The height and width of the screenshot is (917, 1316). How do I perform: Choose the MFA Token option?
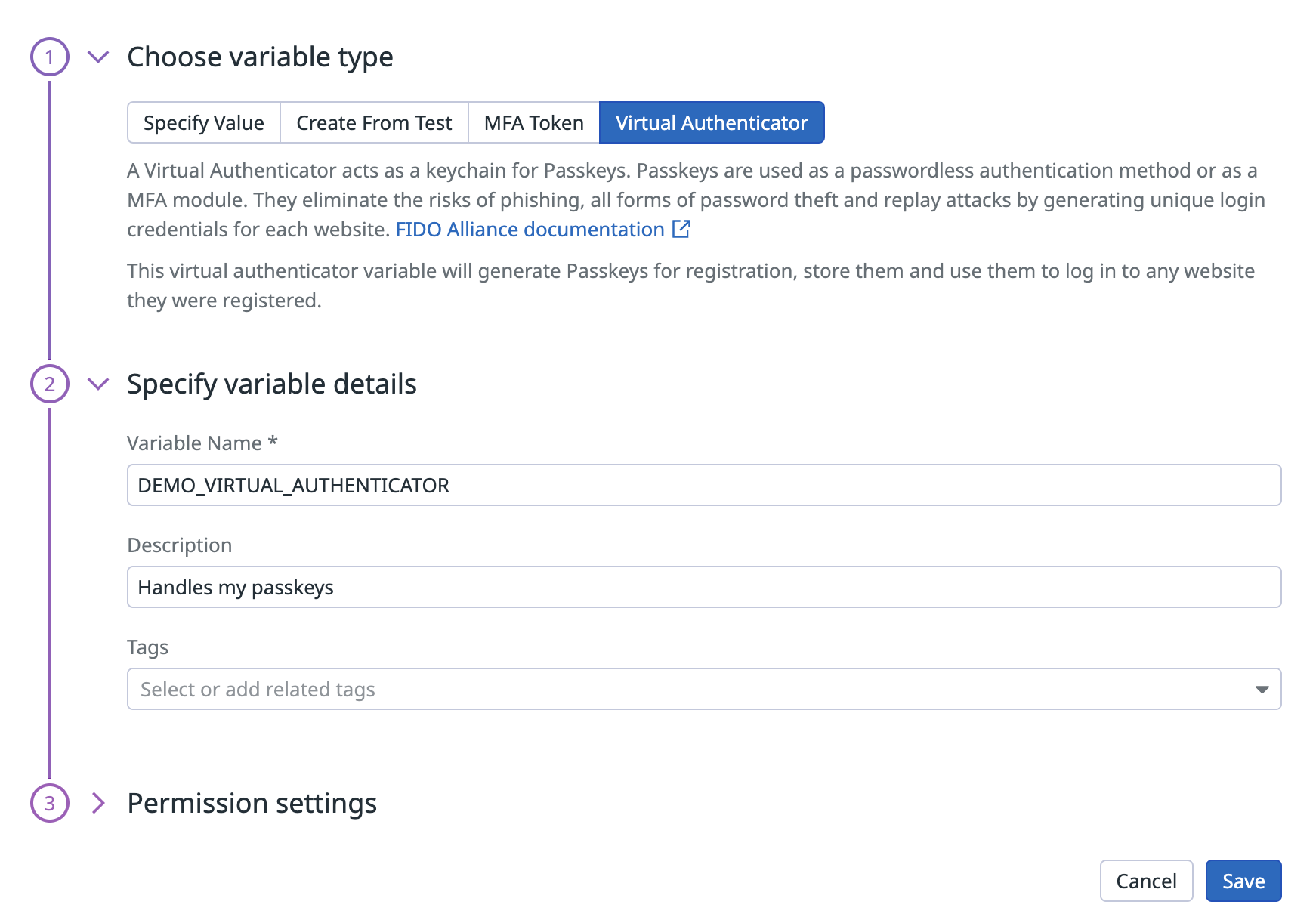[x=533, y=122]
